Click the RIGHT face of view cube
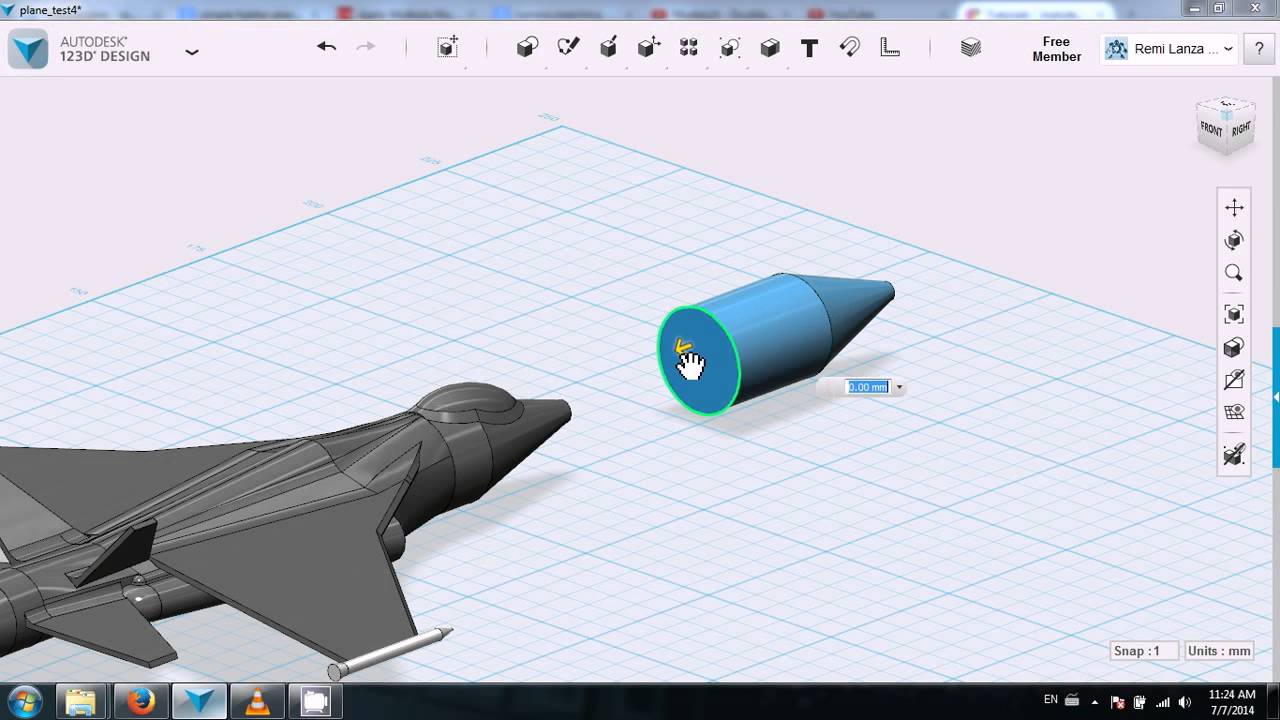 click(1241, 129)
